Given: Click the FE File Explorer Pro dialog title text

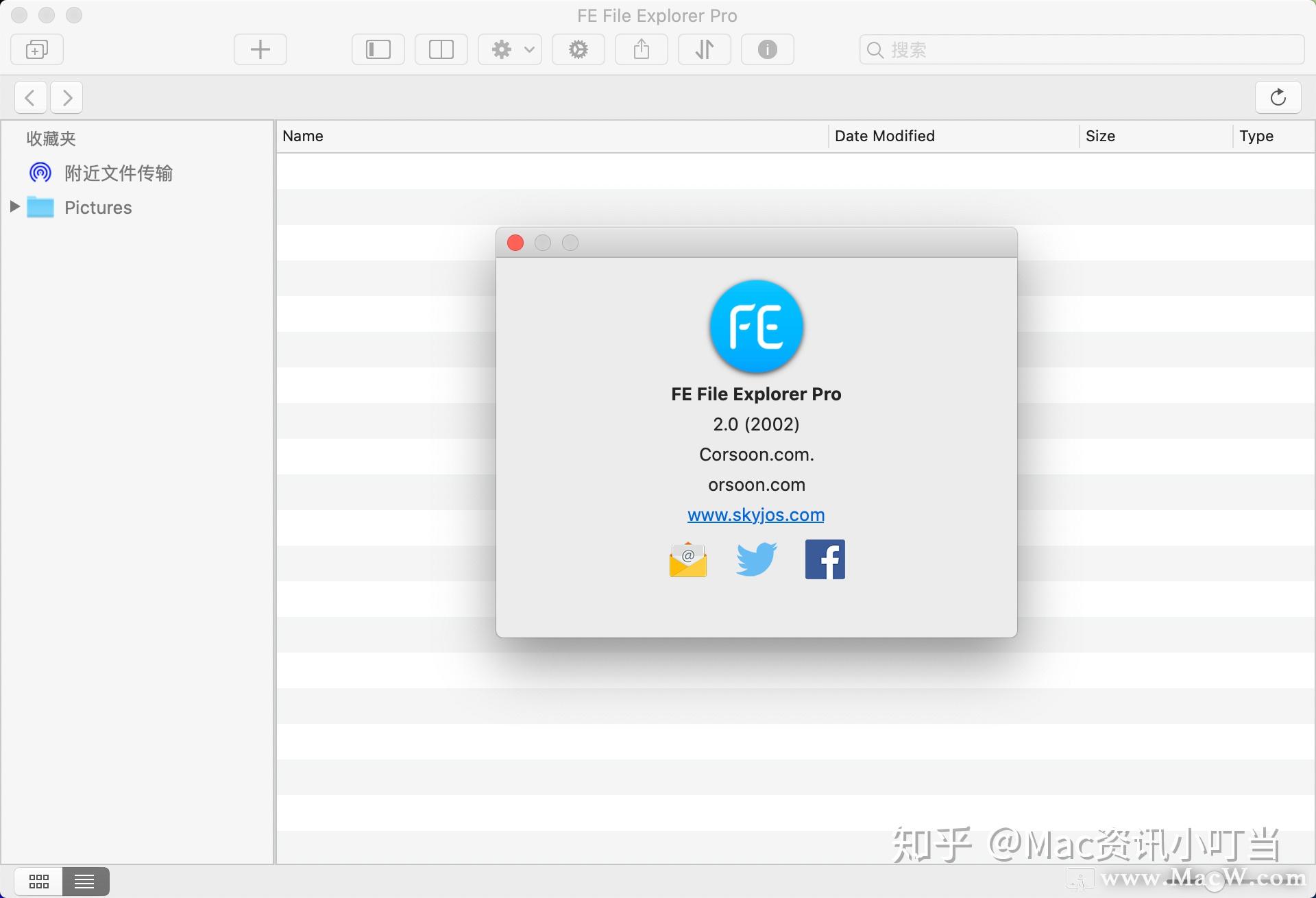Looking at the screenshot, I should click(756, 394).
